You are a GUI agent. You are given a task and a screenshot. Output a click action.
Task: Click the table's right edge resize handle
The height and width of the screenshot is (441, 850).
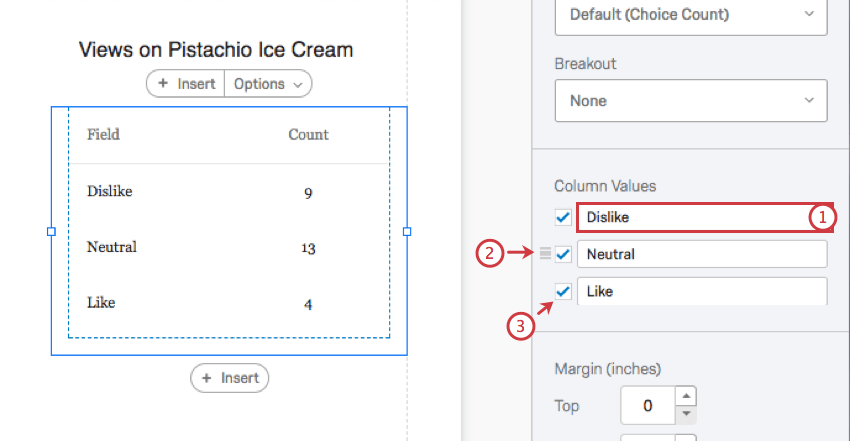pyautogui.click(x=406, y=231)
